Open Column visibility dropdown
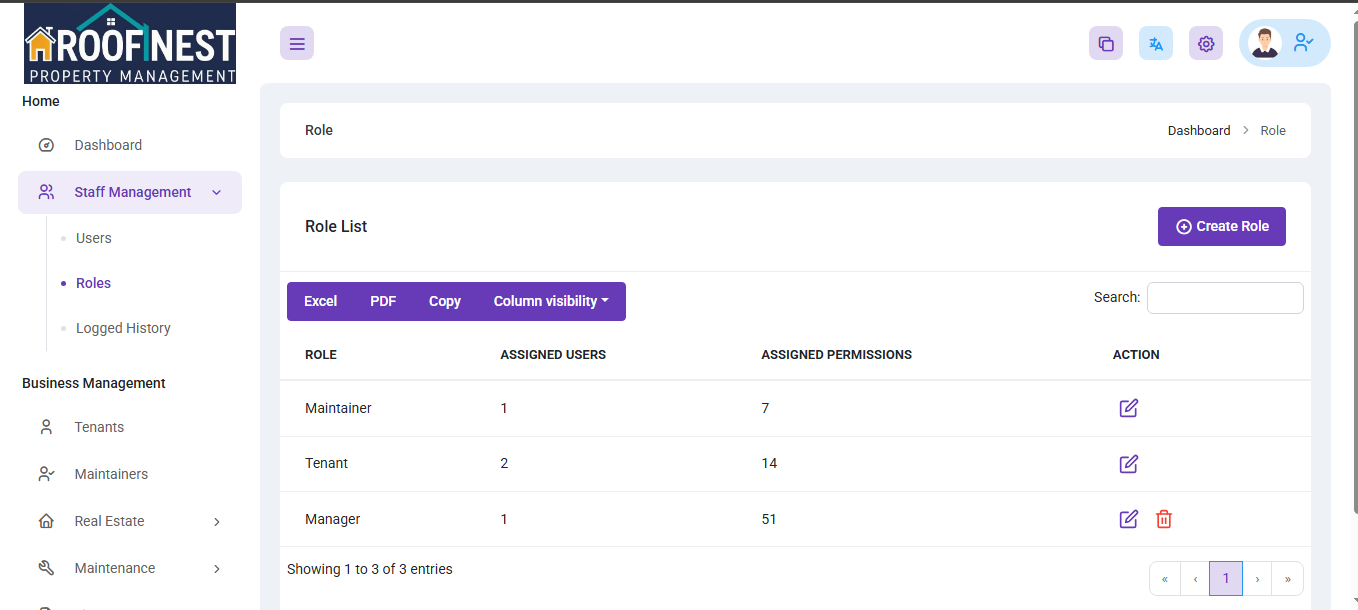 (x=551, y=301)
